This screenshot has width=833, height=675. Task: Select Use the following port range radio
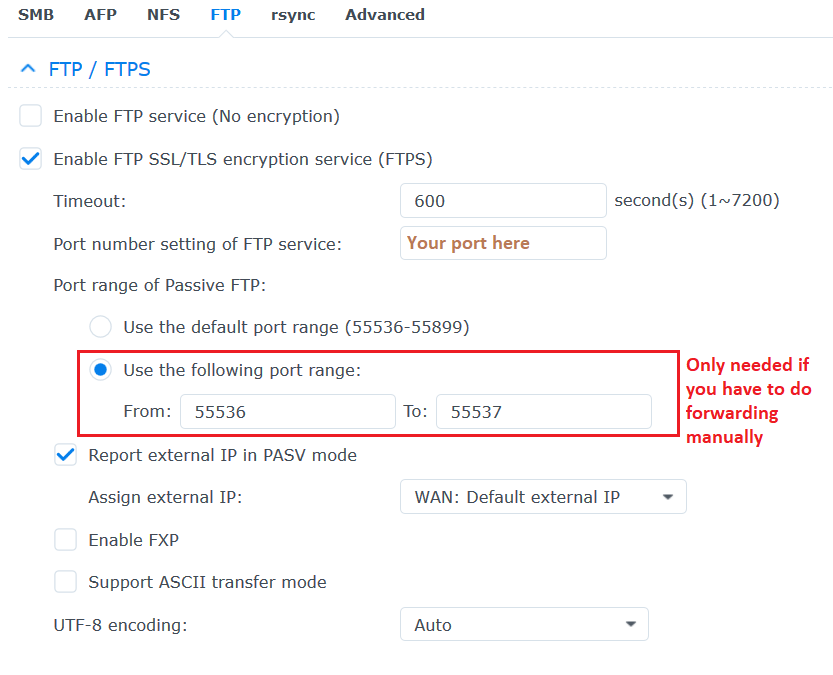[100, 370]
